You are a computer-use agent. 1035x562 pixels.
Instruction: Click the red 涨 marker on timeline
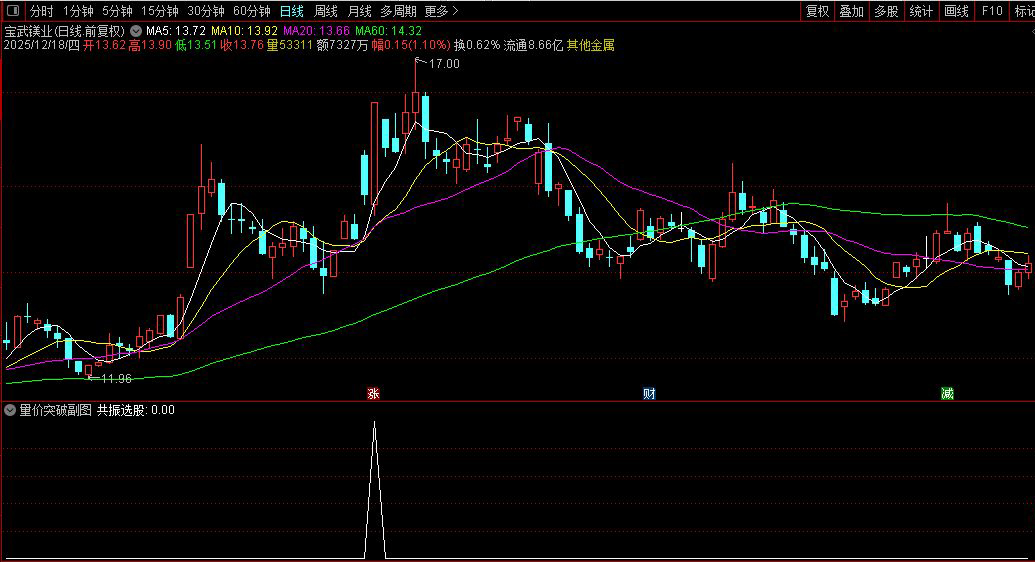pyautogui.click(x=374, y=394)
